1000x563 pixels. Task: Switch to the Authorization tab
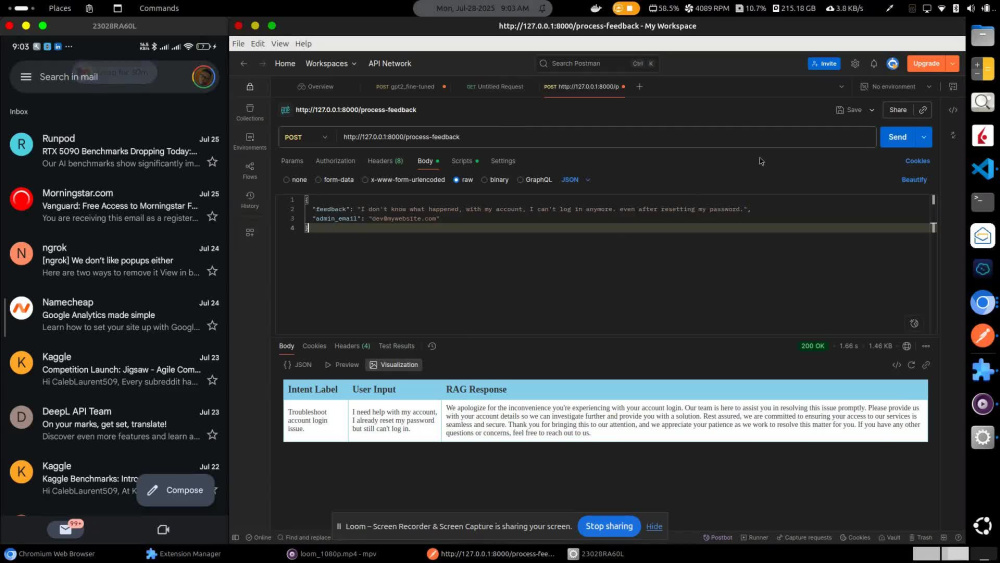[x=335, y=161]
